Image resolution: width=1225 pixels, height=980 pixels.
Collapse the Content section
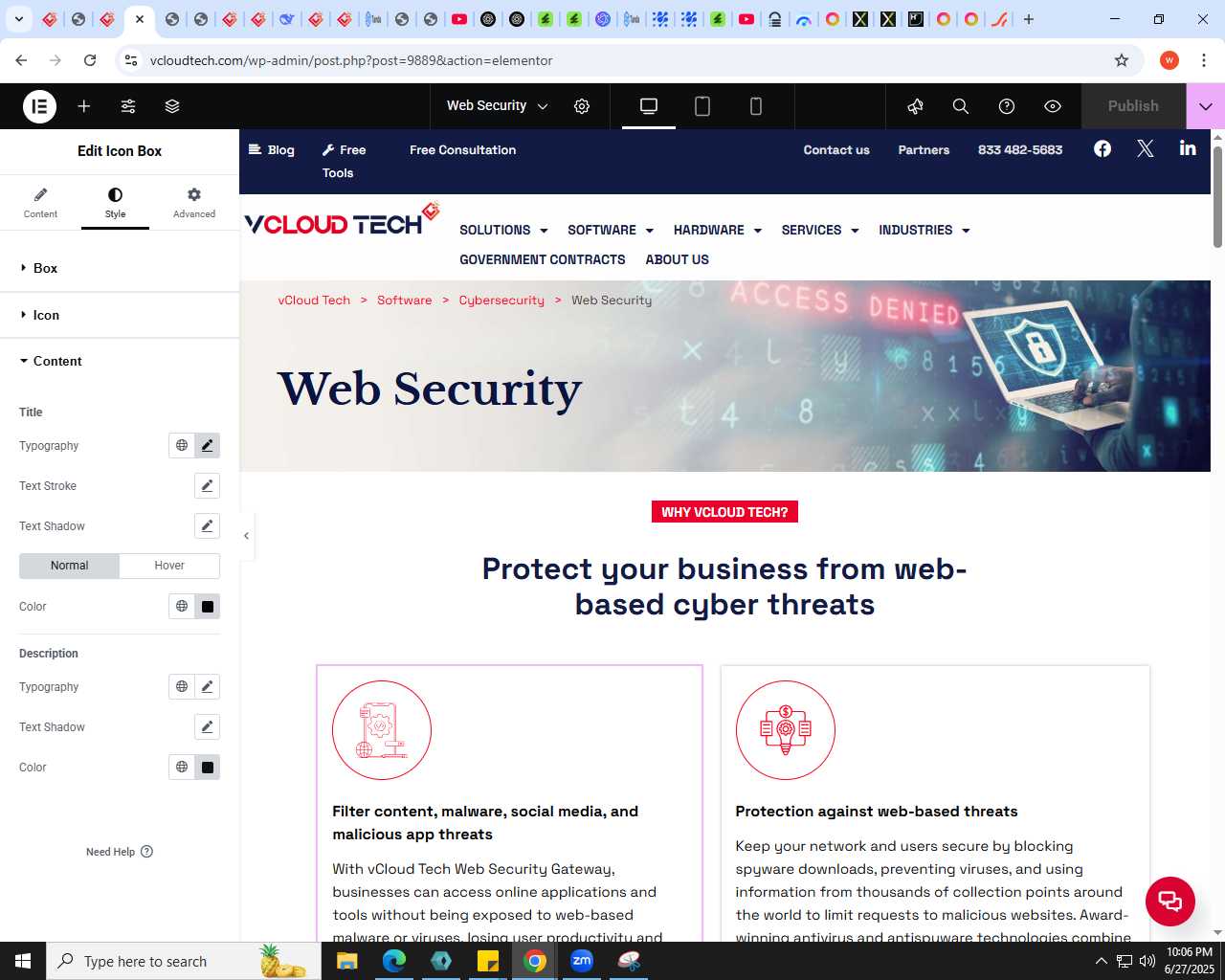tap(120, 361)
